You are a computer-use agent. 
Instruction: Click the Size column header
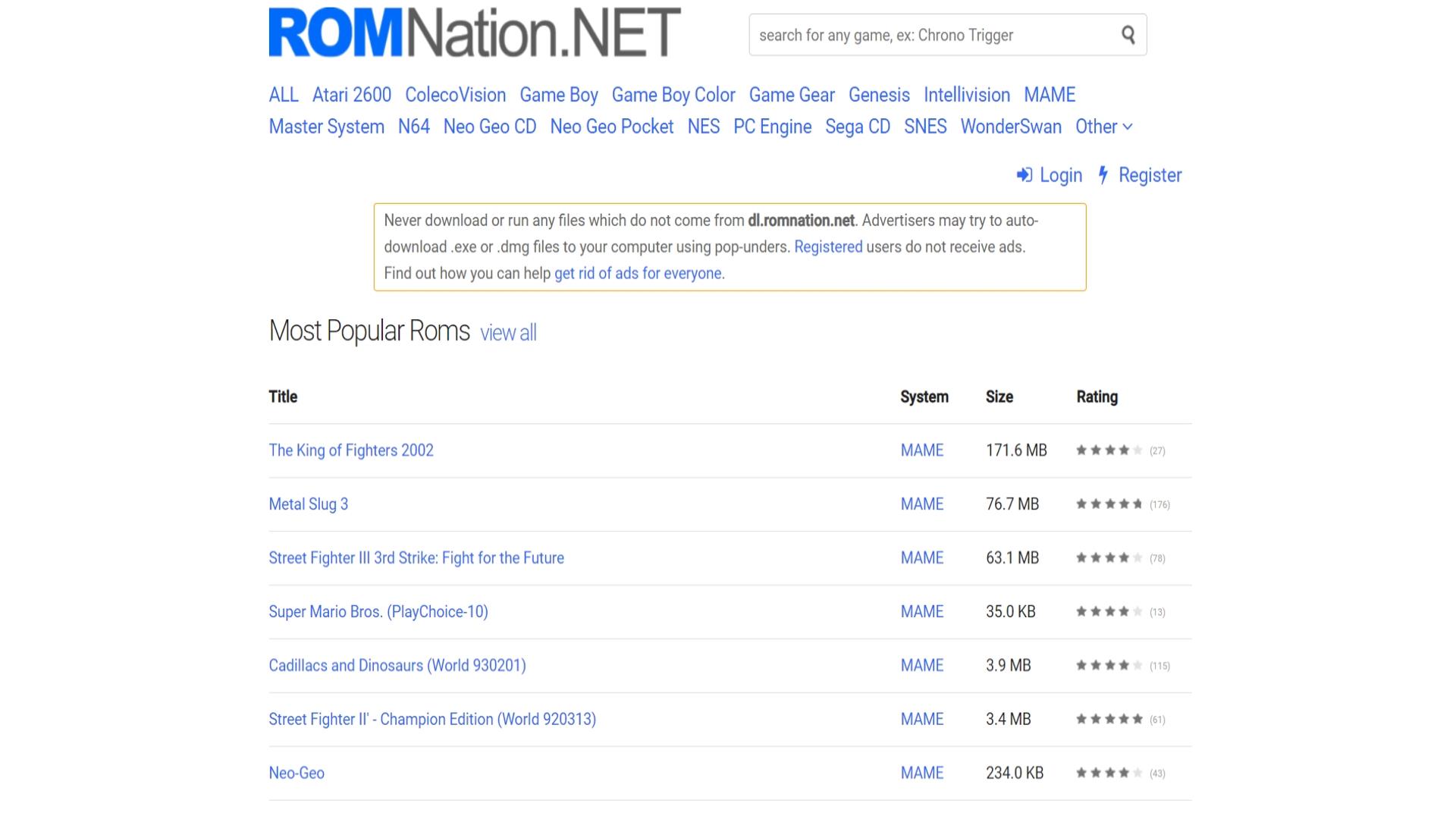tap(999, 397)
